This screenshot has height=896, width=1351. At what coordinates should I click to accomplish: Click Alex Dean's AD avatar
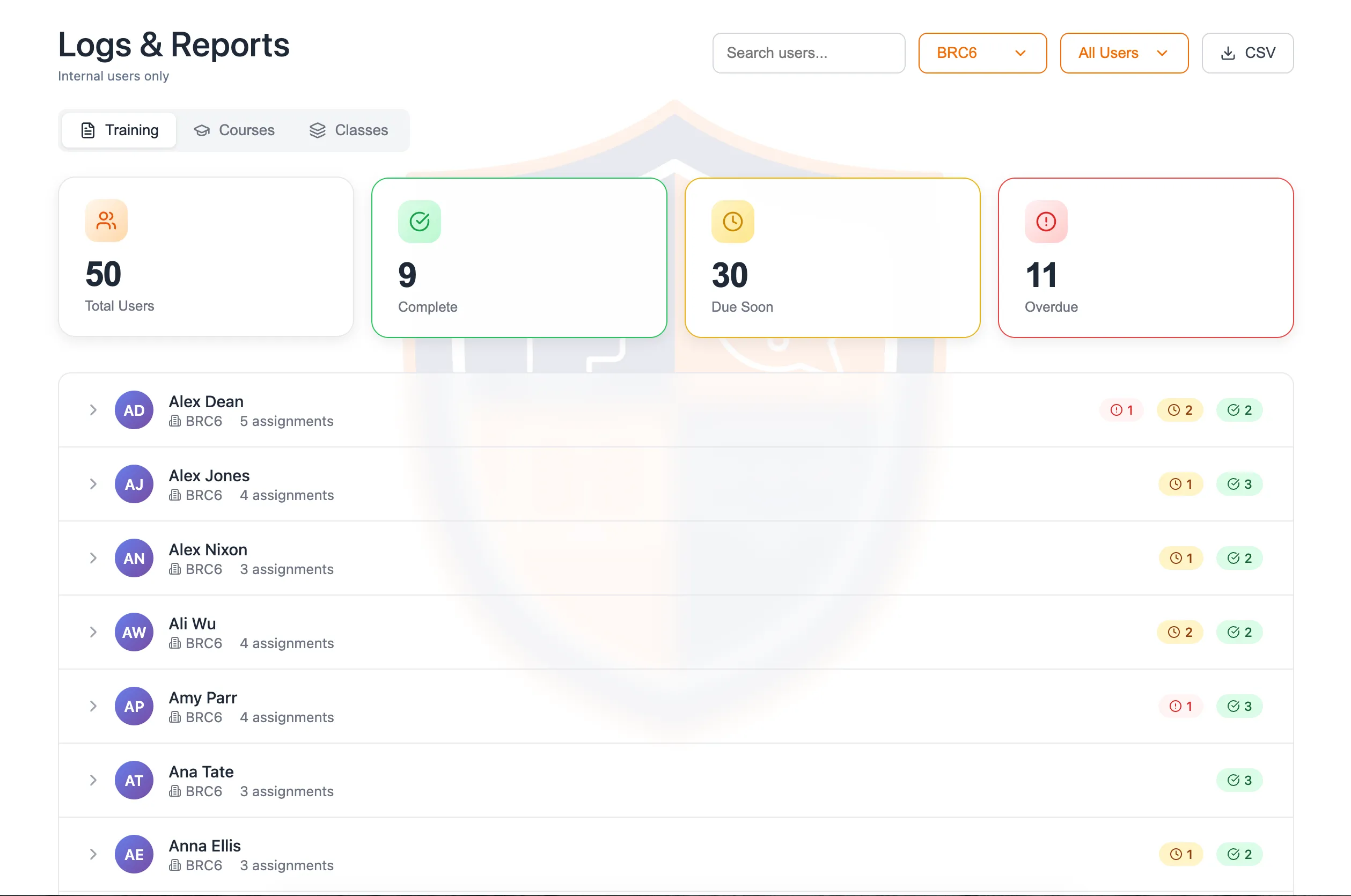click(x=134, y=410)
